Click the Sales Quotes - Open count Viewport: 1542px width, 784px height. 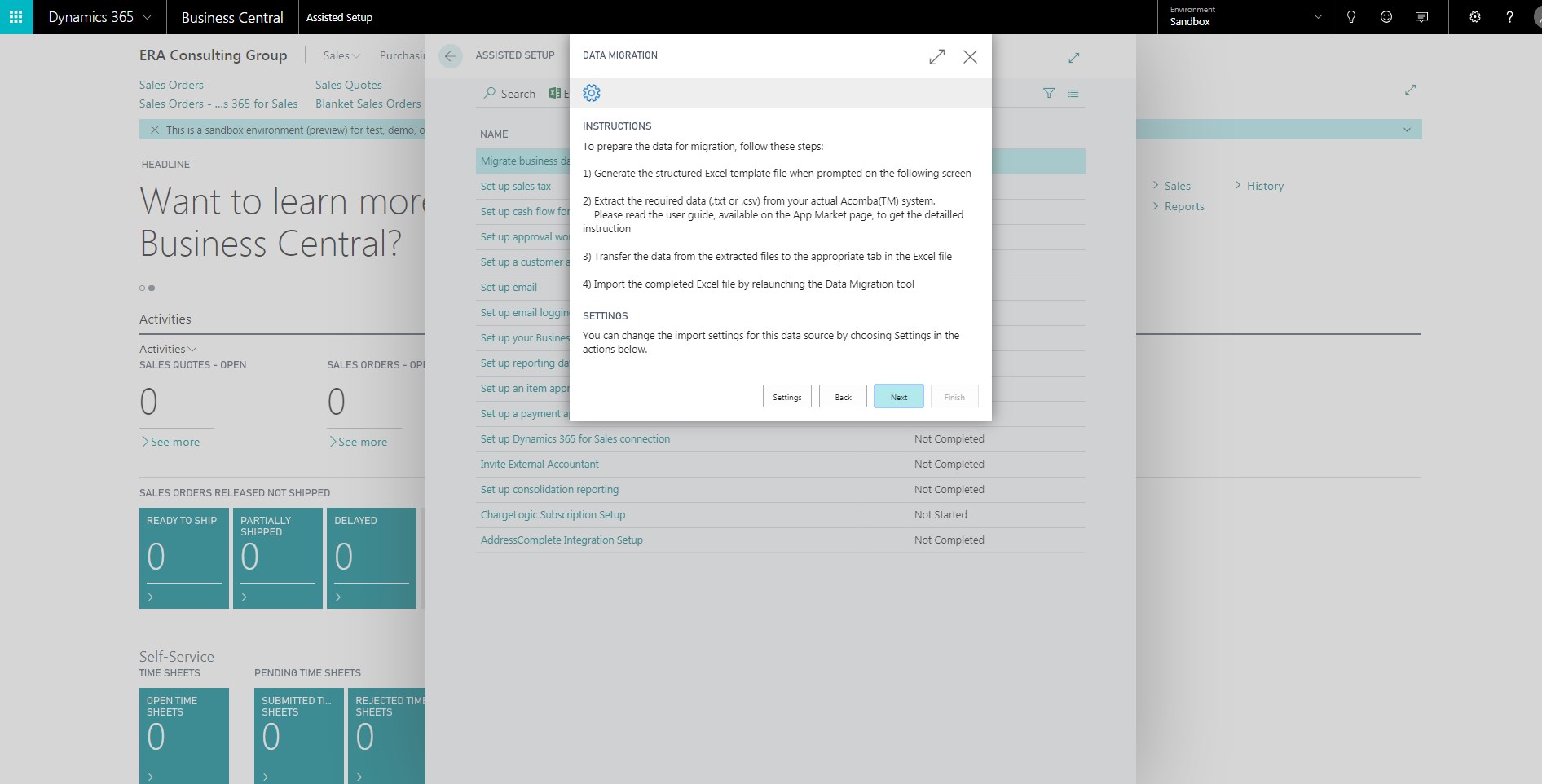coord(148,402)
